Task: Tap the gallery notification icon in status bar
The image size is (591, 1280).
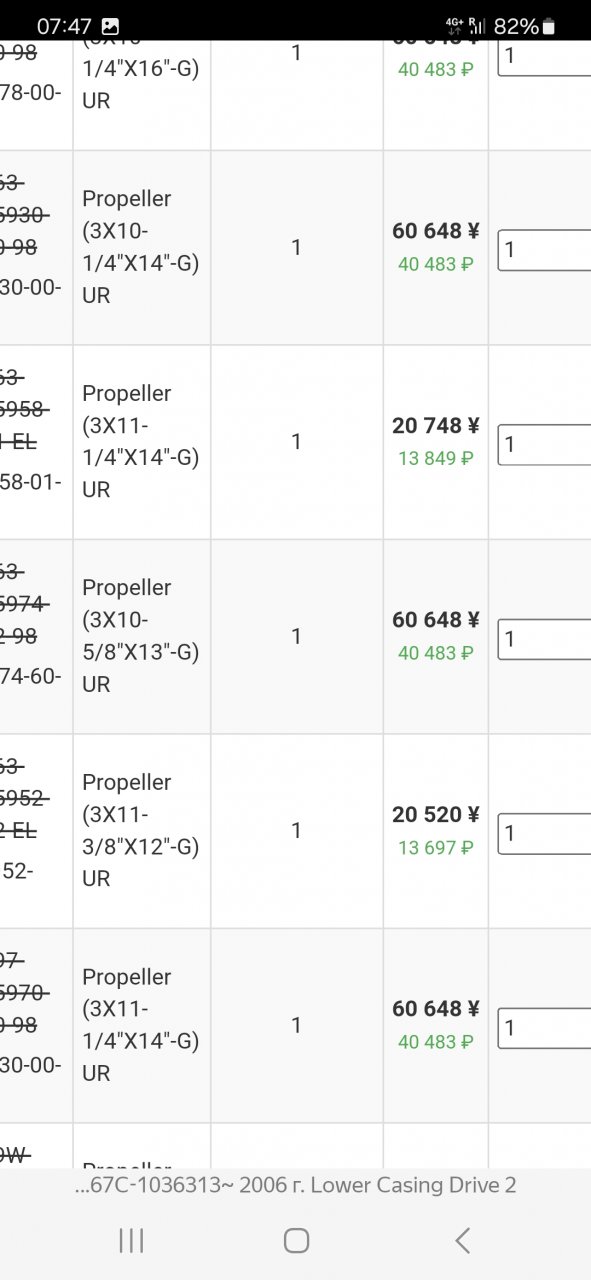Action: 111,27
